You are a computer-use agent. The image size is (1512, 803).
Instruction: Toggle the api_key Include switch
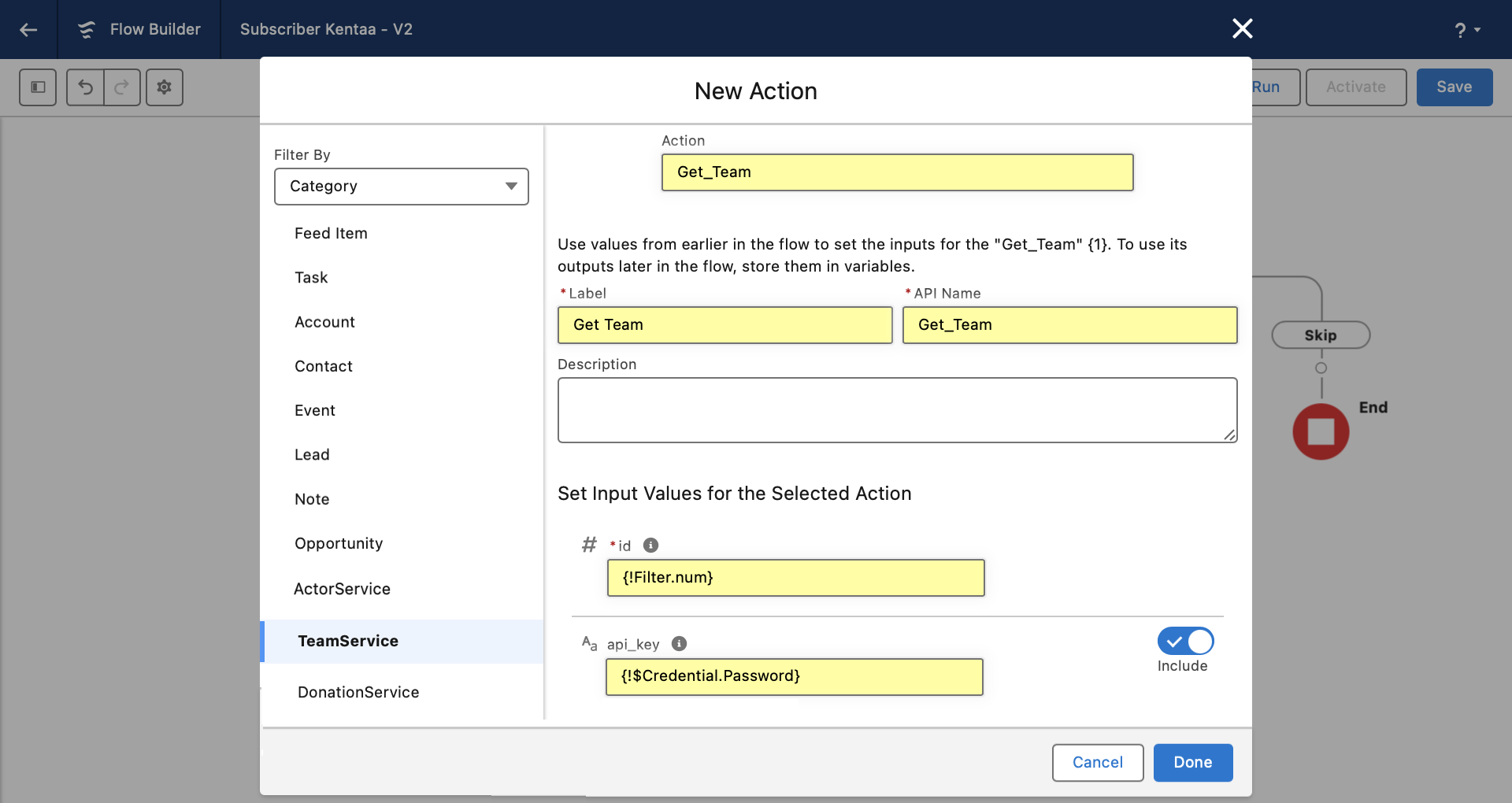point(1185,641)
